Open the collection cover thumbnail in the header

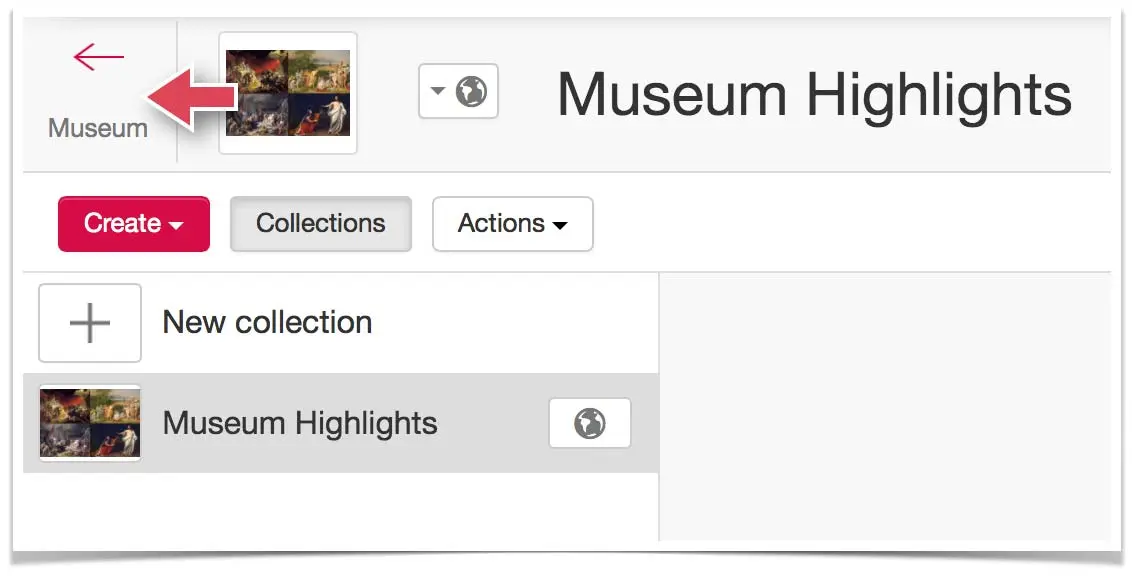(x=288, y=92)
